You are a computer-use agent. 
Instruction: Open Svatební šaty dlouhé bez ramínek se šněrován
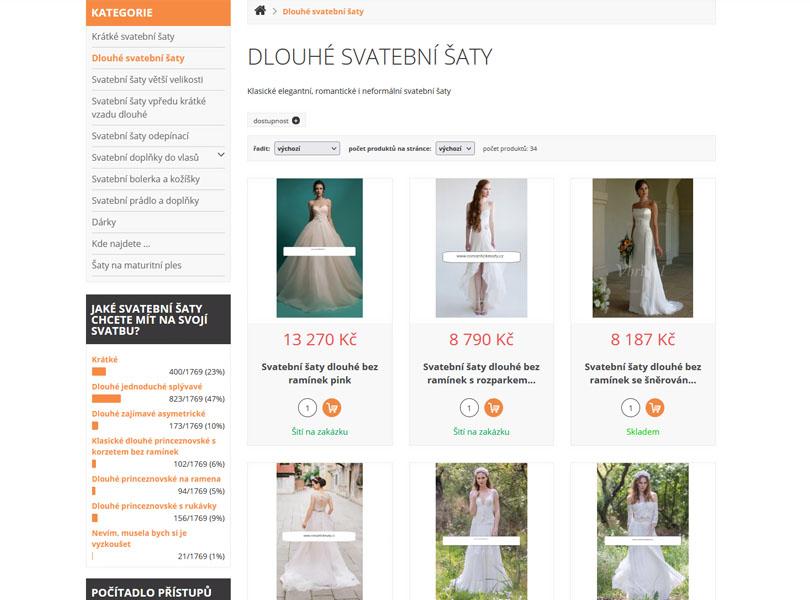pos(643,373)
